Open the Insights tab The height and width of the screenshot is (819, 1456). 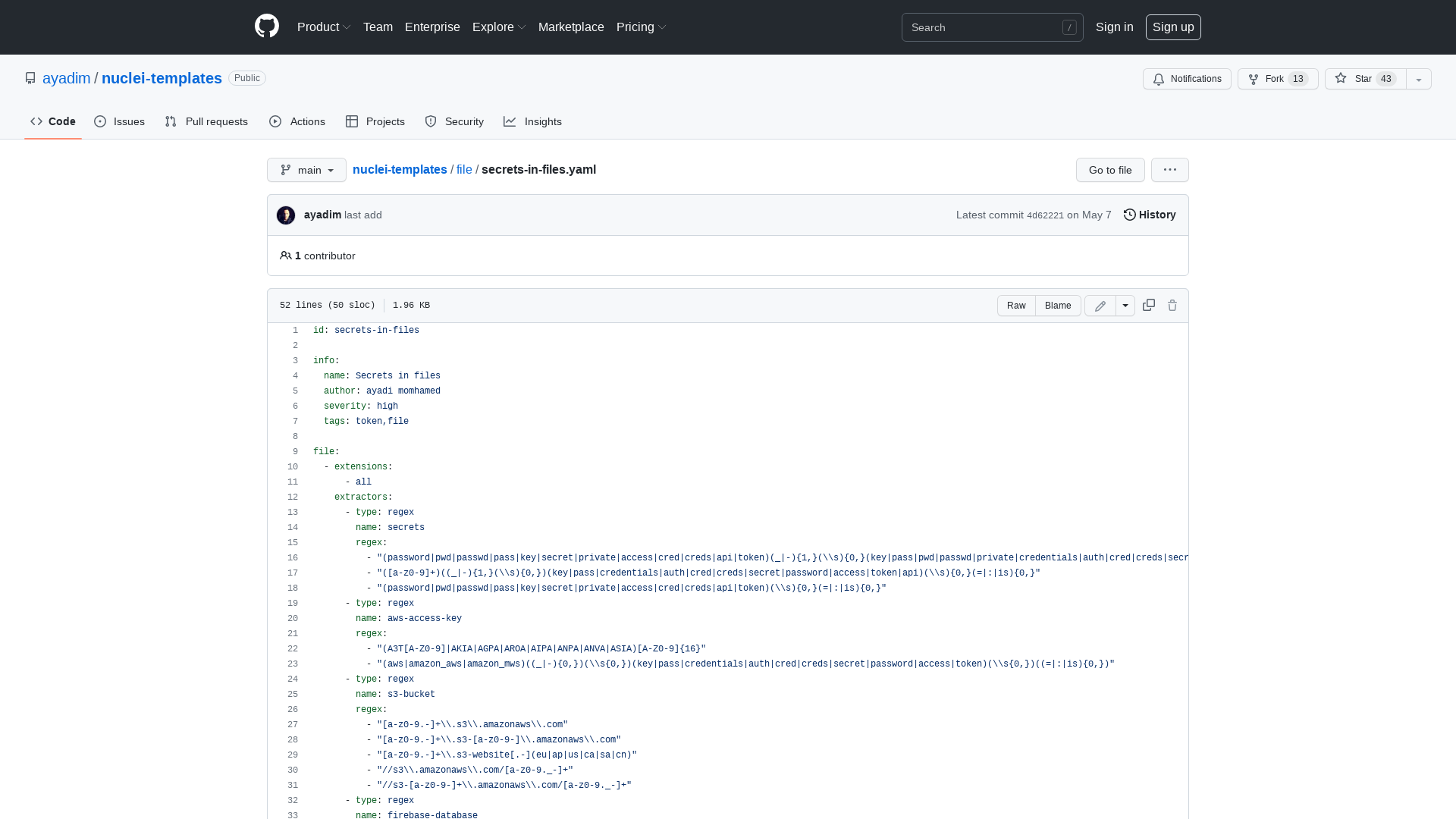click(533, 121)
